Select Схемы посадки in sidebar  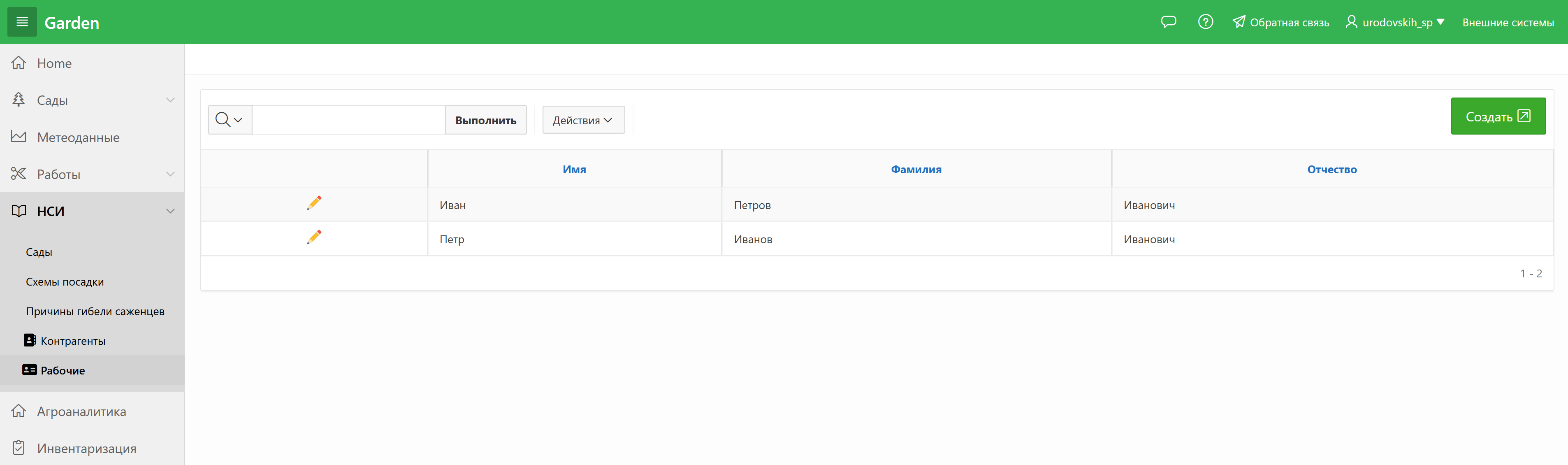point(65,282)
